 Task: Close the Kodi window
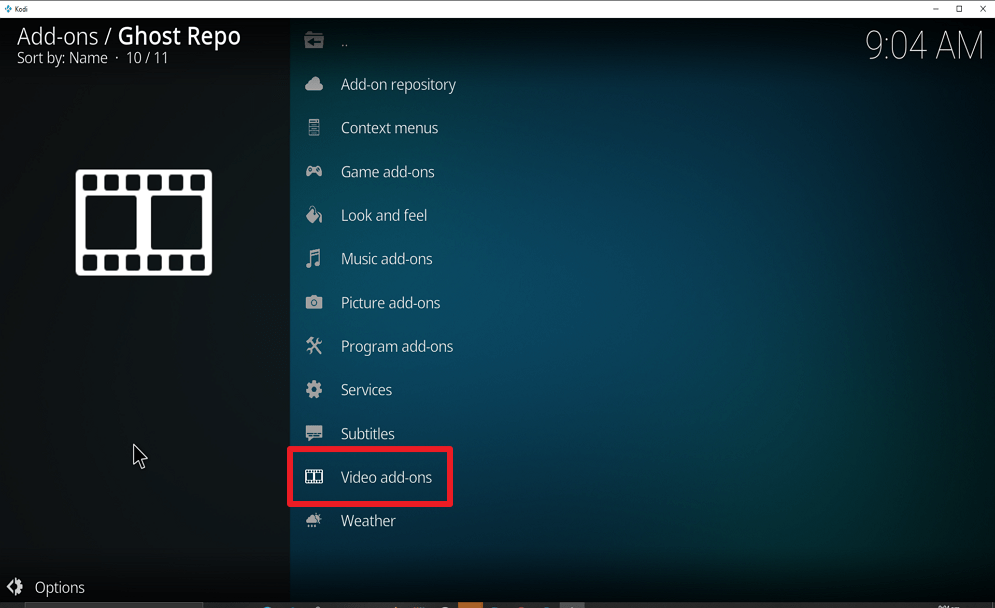point(983,9)
